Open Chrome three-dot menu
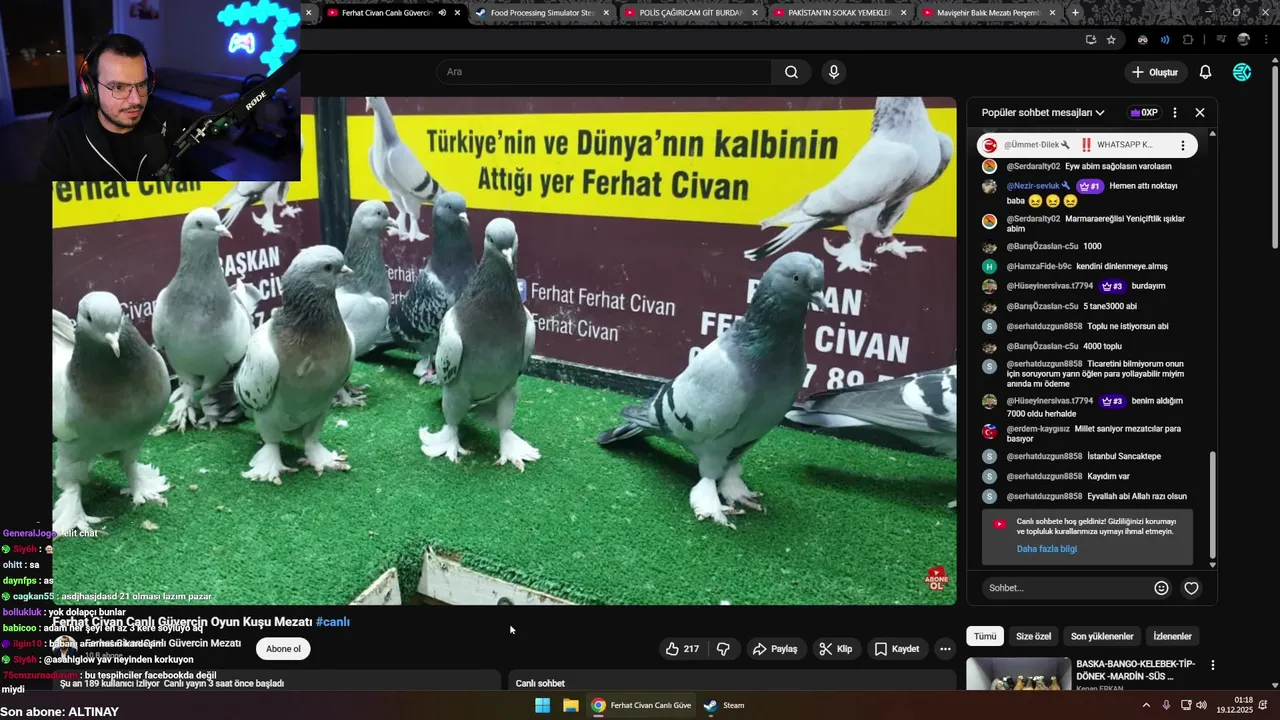 (x=1266, y=40)
